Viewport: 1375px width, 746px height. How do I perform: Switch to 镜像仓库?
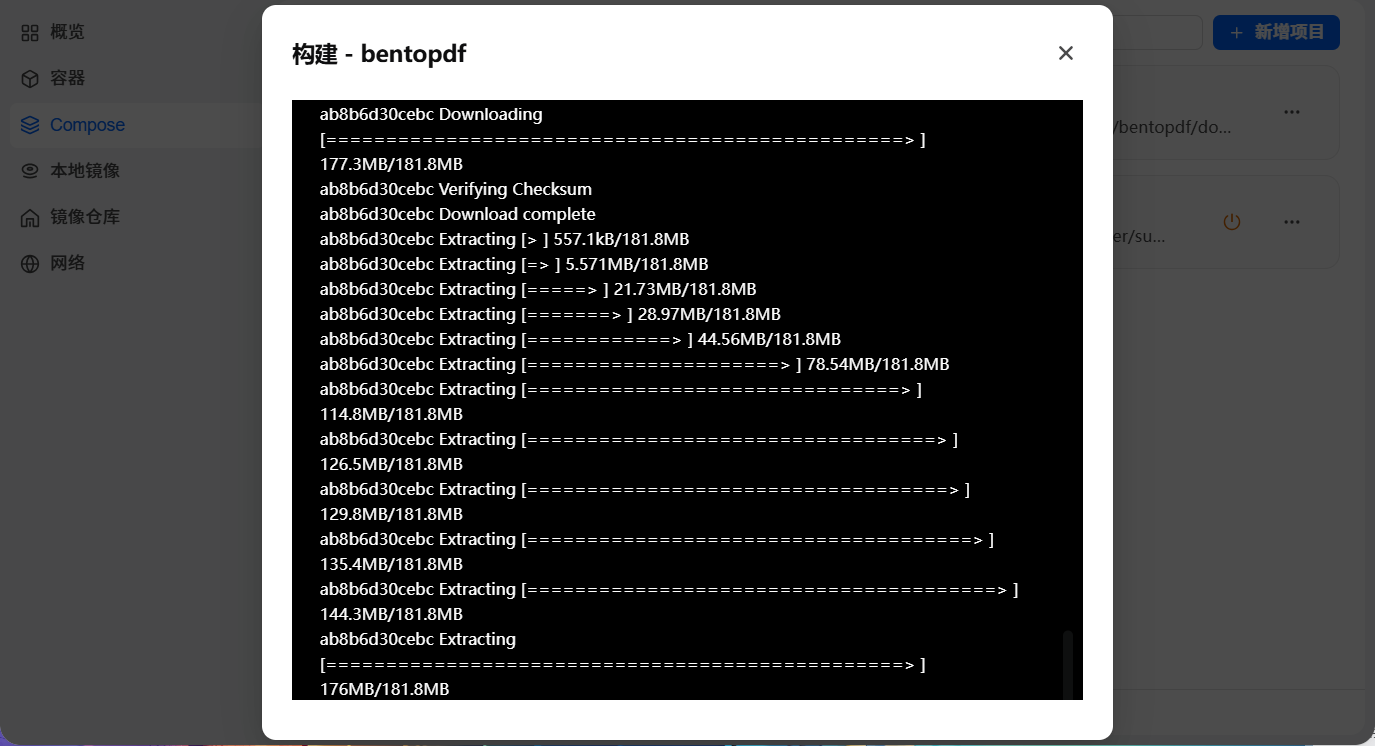click(85, 217)
